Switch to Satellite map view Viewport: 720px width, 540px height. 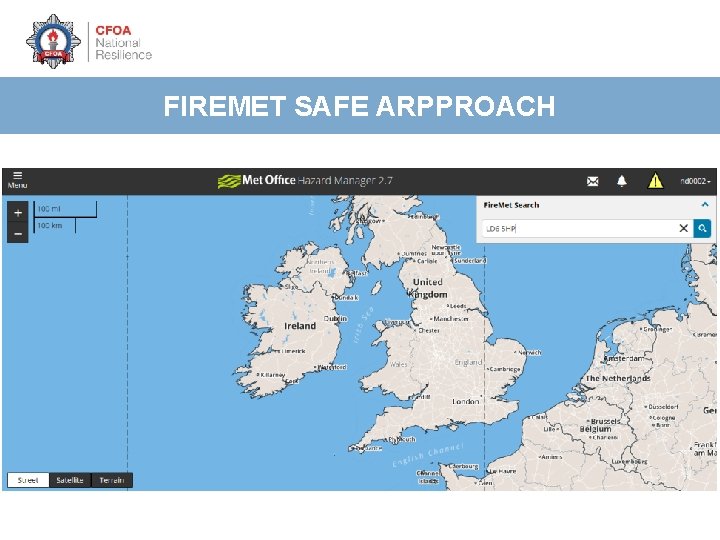(x=70, y=480)
